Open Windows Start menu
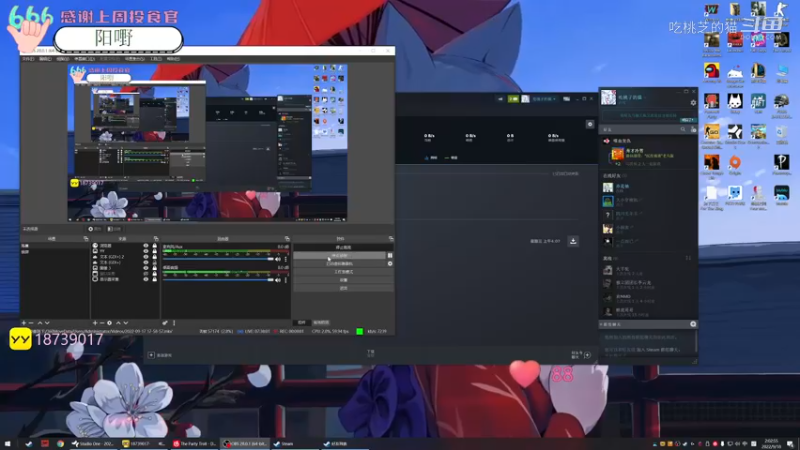 [8, 444]
